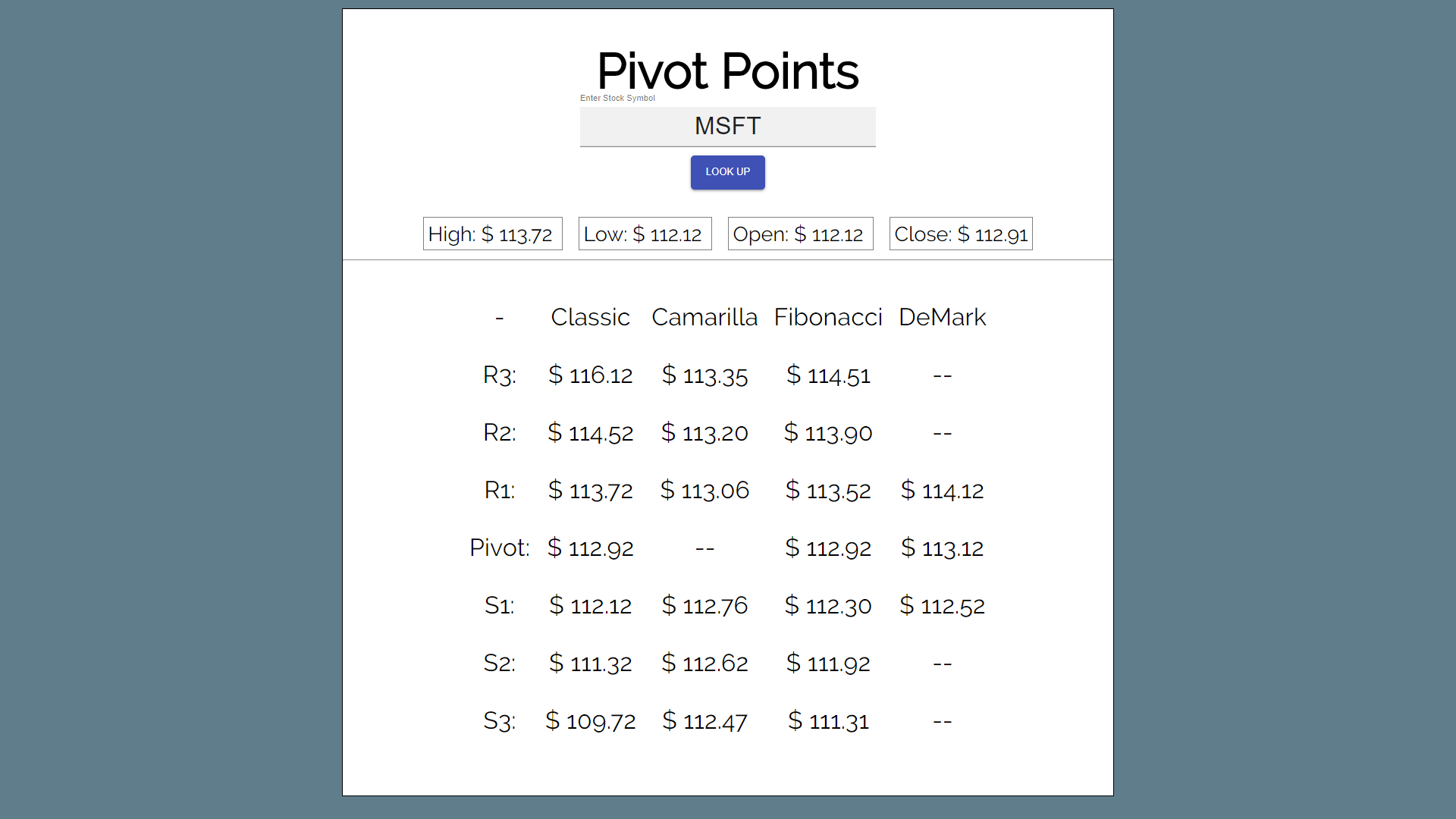Click Classic S3 value $ 109.72
1456x819 pixels.
pos(590,720)
